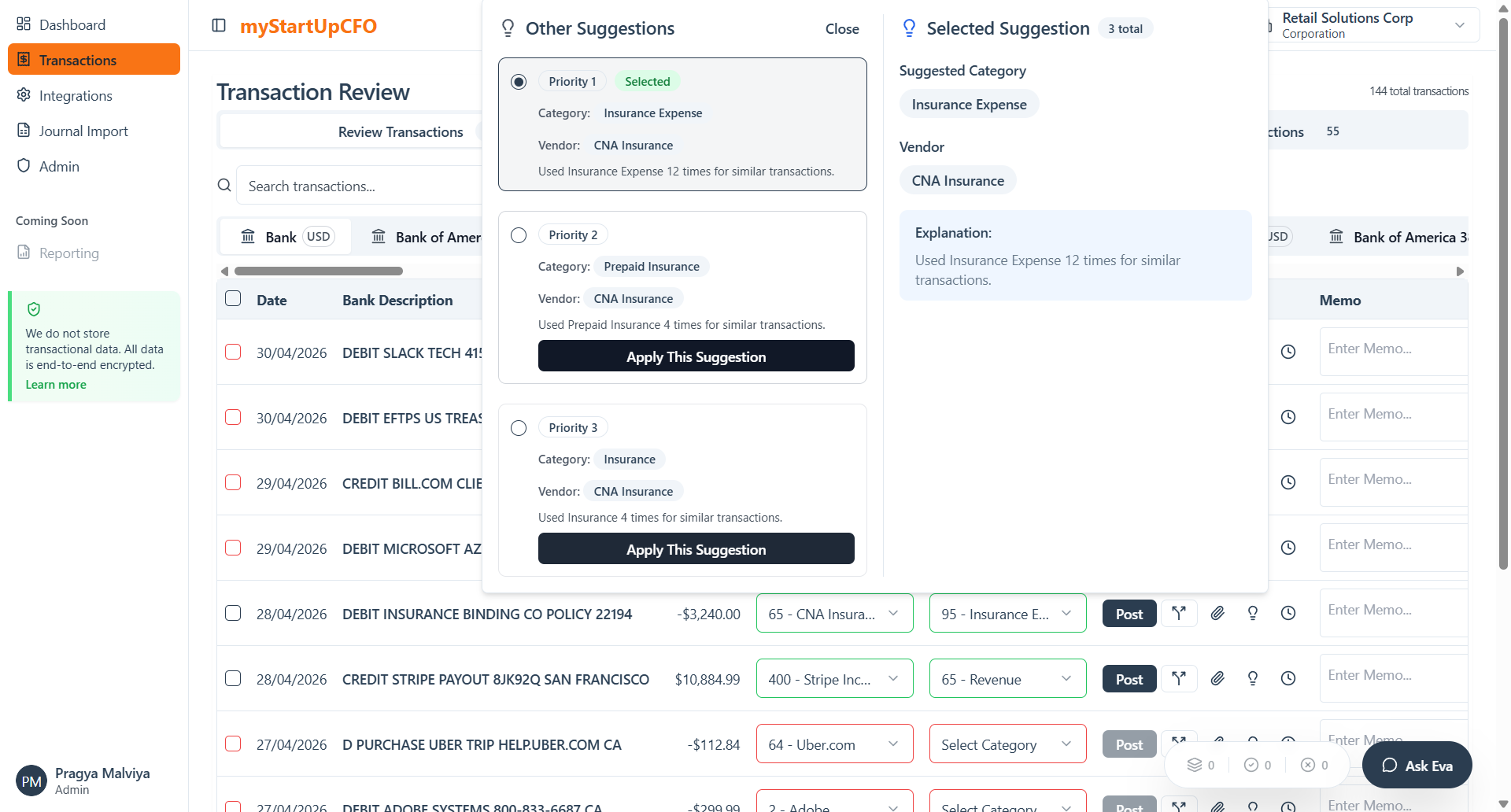The image size is (1511, 812).
Task: Select the Priority 2 suggestion radio button
Action: 519,235
